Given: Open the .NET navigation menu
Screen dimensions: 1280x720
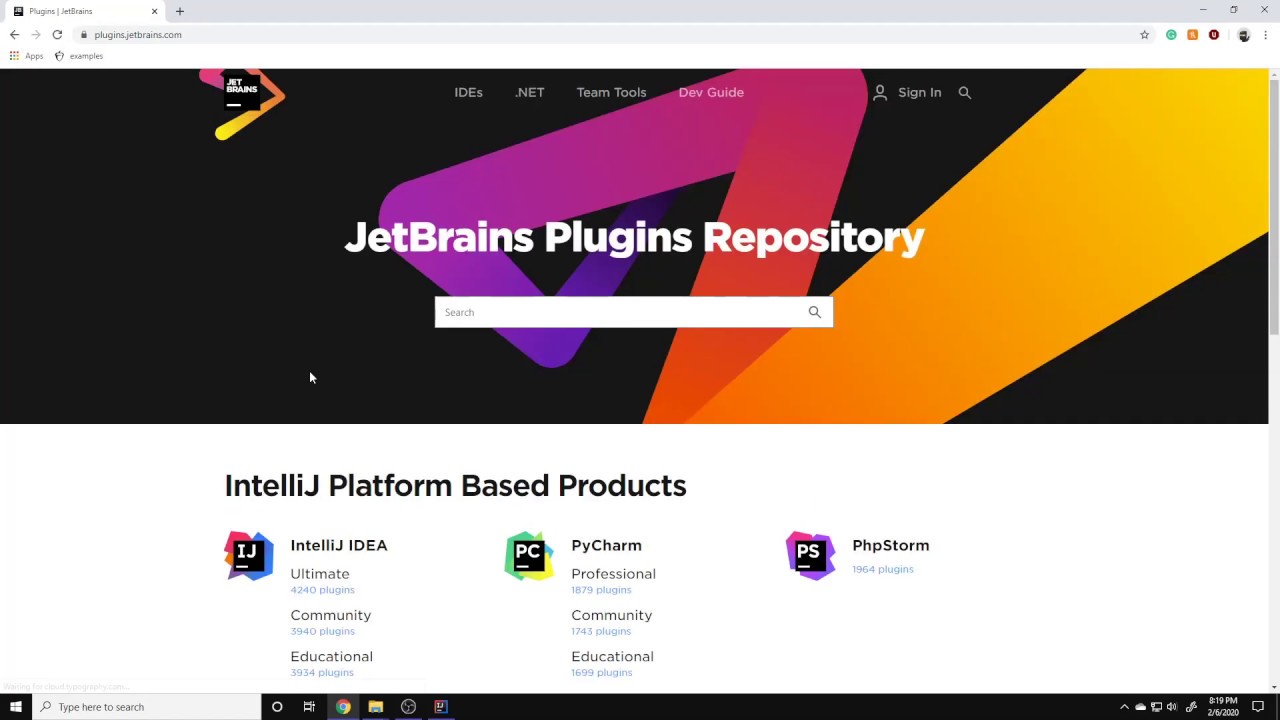Looking at the screenshot, I should click(530, 92).
